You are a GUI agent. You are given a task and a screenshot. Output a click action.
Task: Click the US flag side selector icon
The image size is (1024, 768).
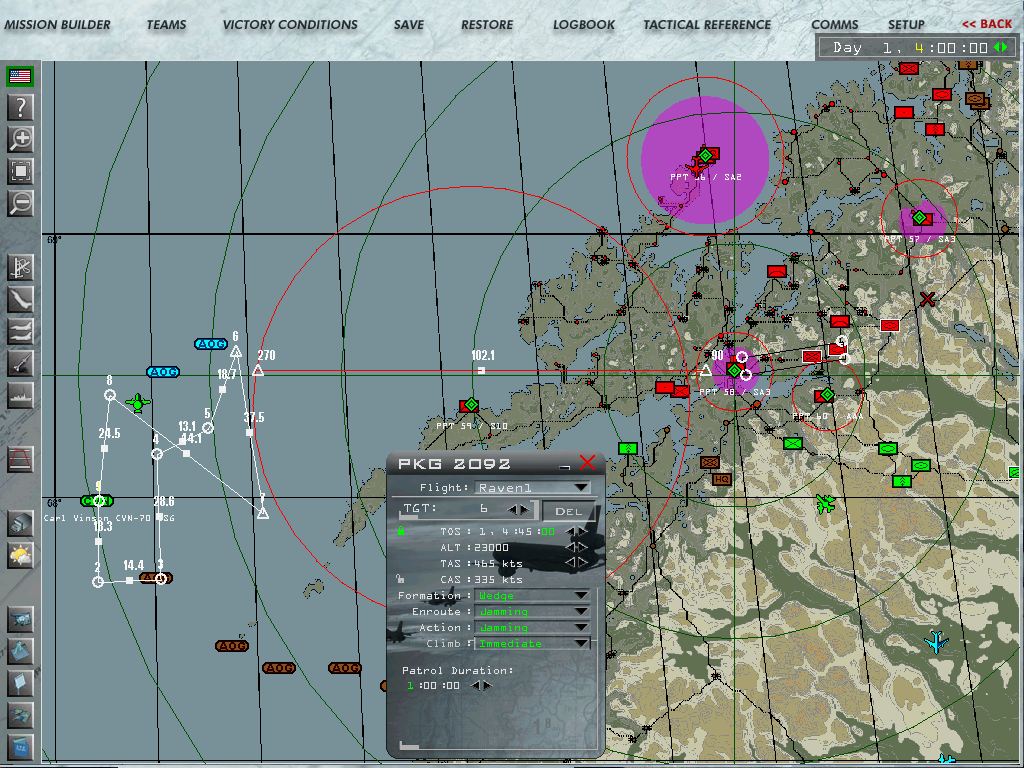click(x=20, y=76)
